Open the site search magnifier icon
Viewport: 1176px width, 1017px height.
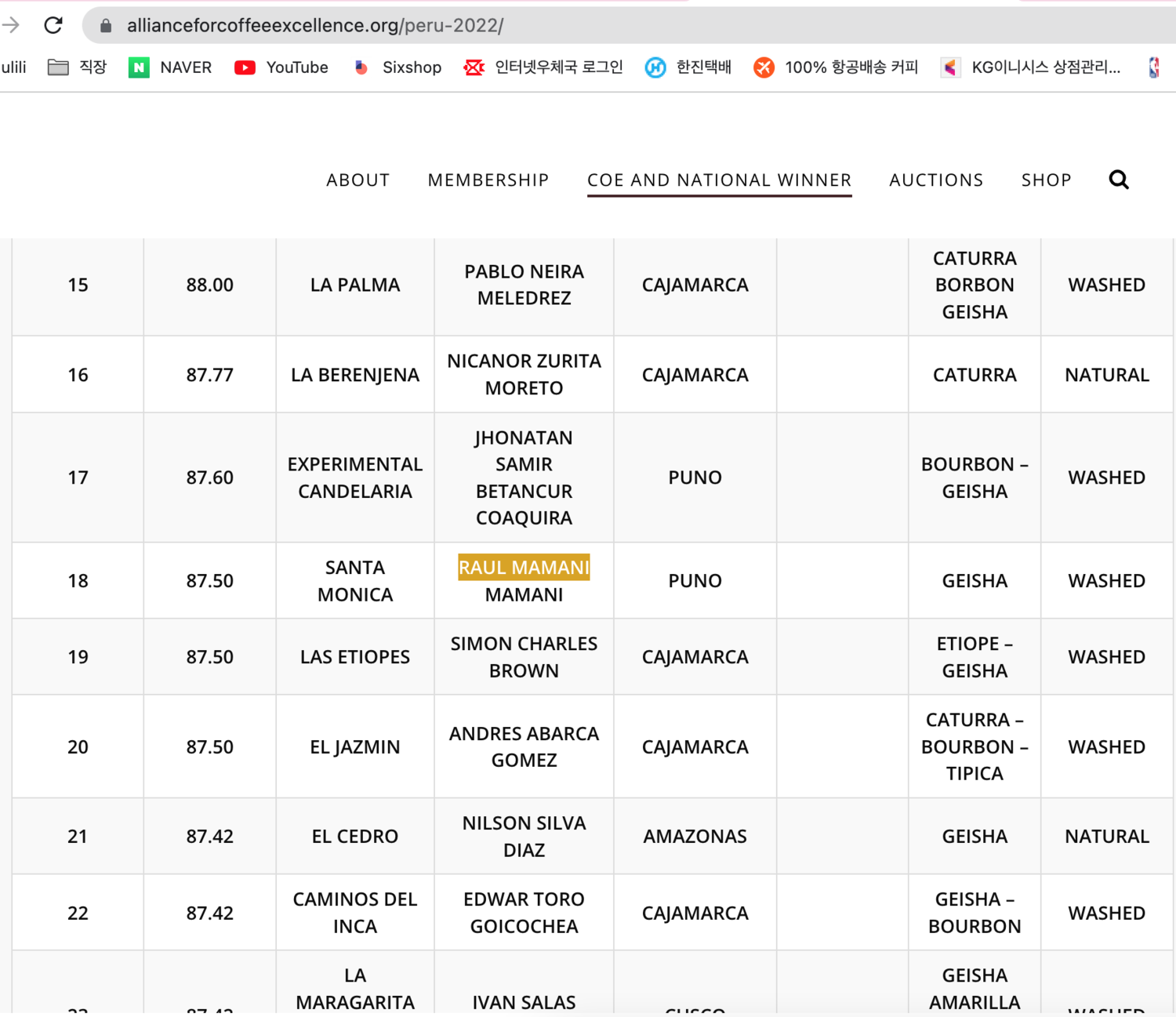[1118, 180]
